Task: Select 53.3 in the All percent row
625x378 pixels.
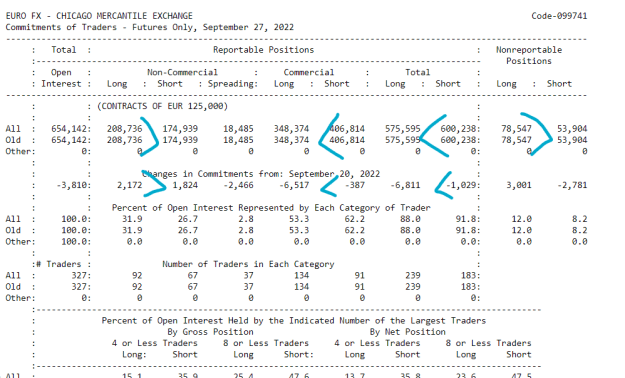Action: [x=299, y=219]
